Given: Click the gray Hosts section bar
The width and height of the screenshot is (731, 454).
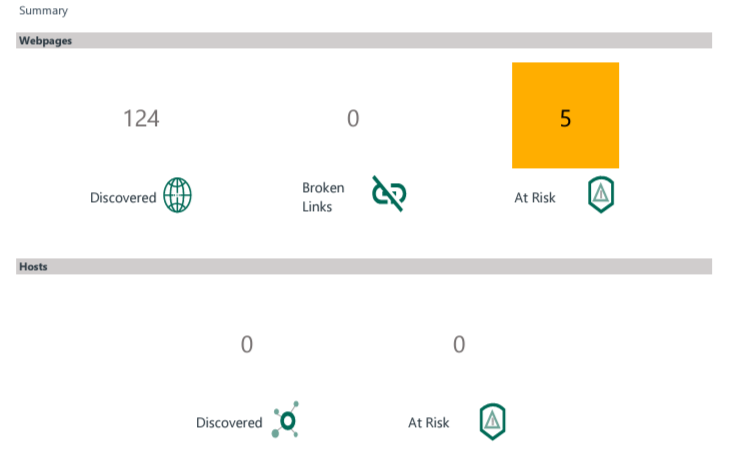Looking at the screenshot, I should coord(400,267).
